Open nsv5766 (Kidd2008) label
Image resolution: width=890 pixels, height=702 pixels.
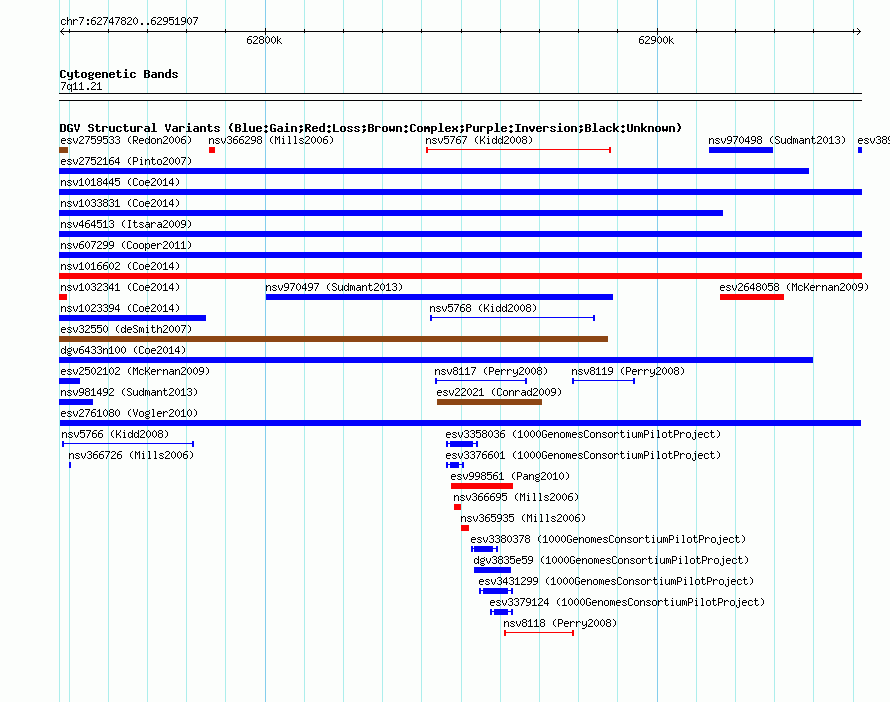(x=115, y=434)
